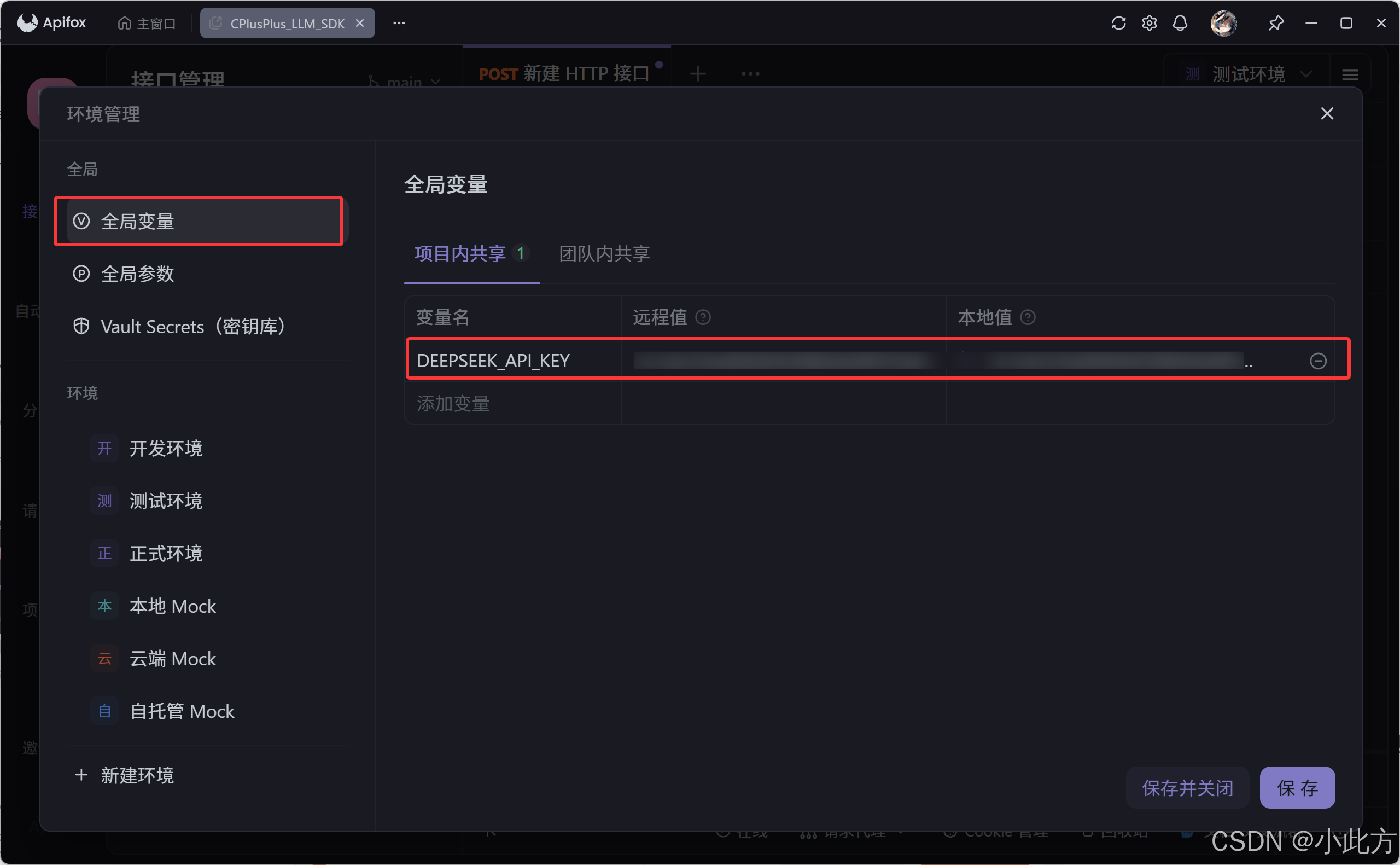This screenshot has width=1400, height=865.
Task: Click 新建环境 to create an environment
Action: pos(124,775)
